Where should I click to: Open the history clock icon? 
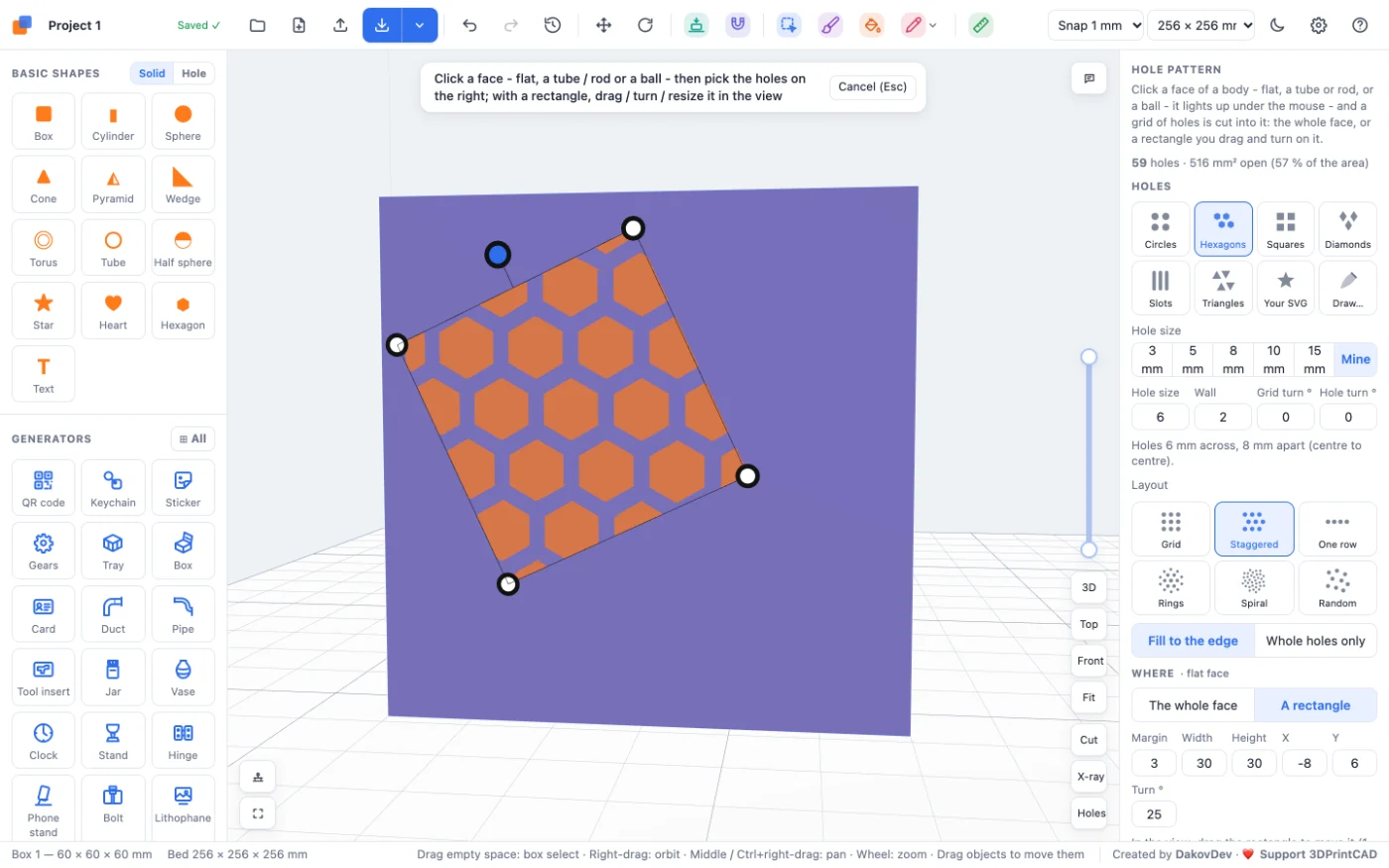pyautogui.click(x=553, y=25)
